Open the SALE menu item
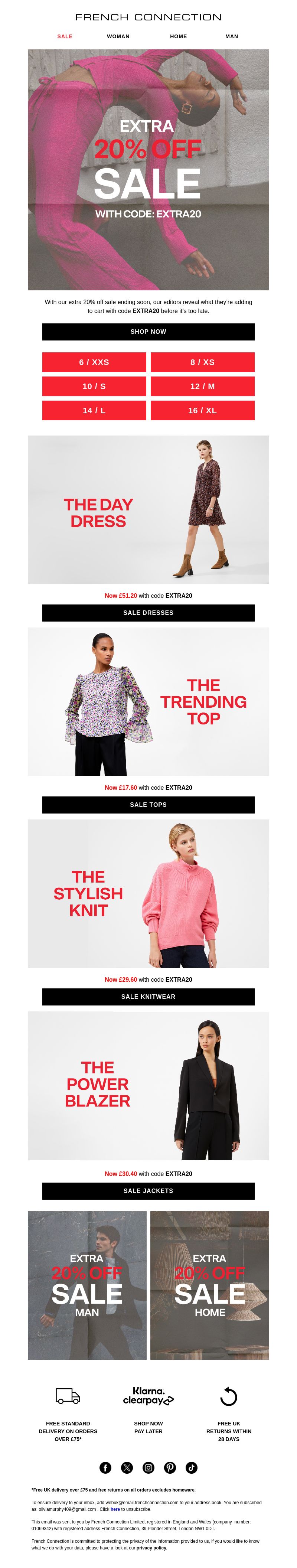Image resolution: width=297 pixels, height=1568 pixels. pos(65,36)
